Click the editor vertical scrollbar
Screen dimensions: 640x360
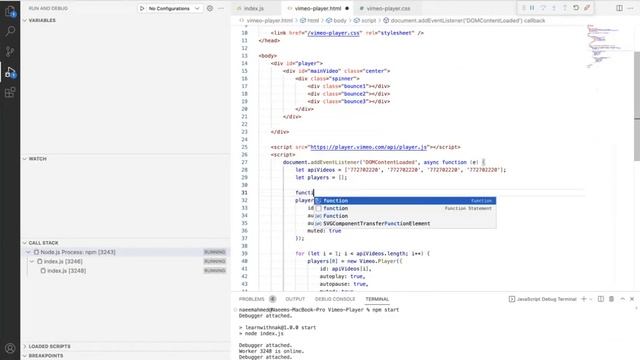point(637,106)
